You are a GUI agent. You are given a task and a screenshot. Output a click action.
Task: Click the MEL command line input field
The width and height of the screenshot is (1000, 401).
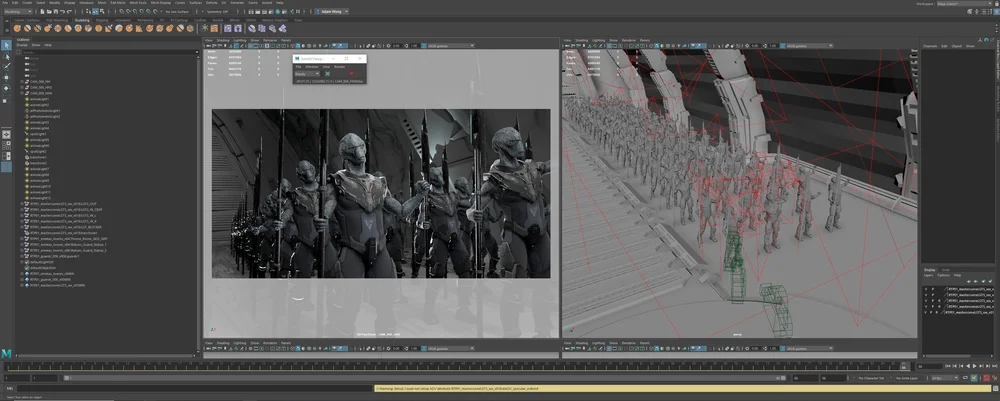[195, 388]
